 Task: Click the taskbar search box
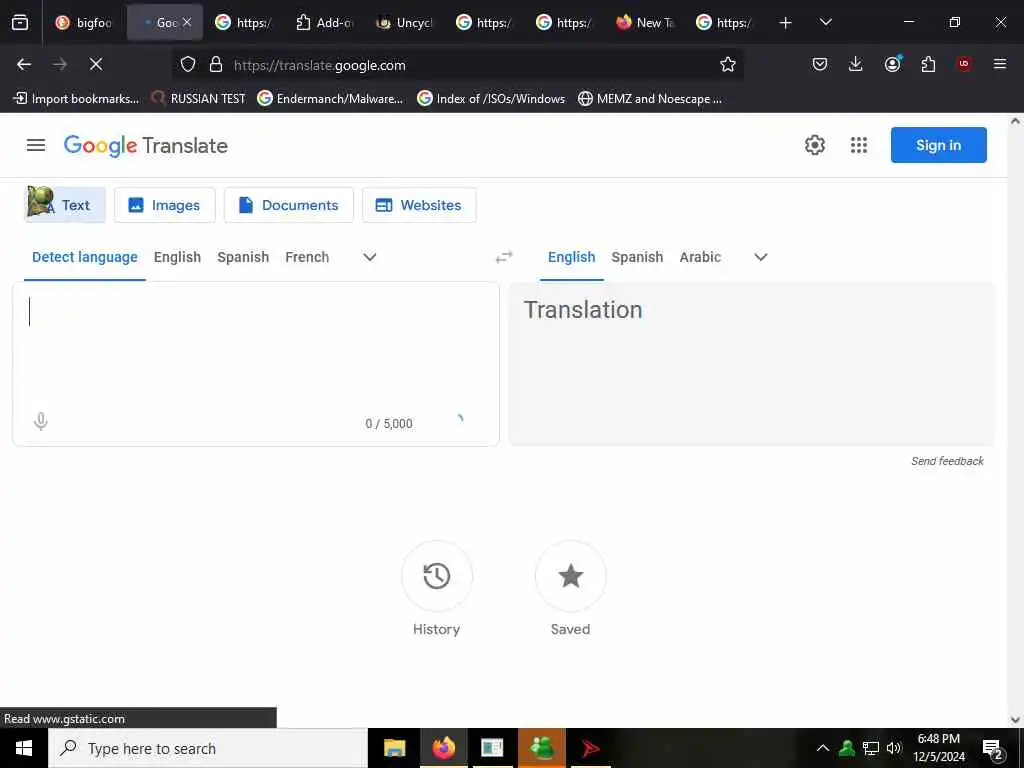(208, 748)
